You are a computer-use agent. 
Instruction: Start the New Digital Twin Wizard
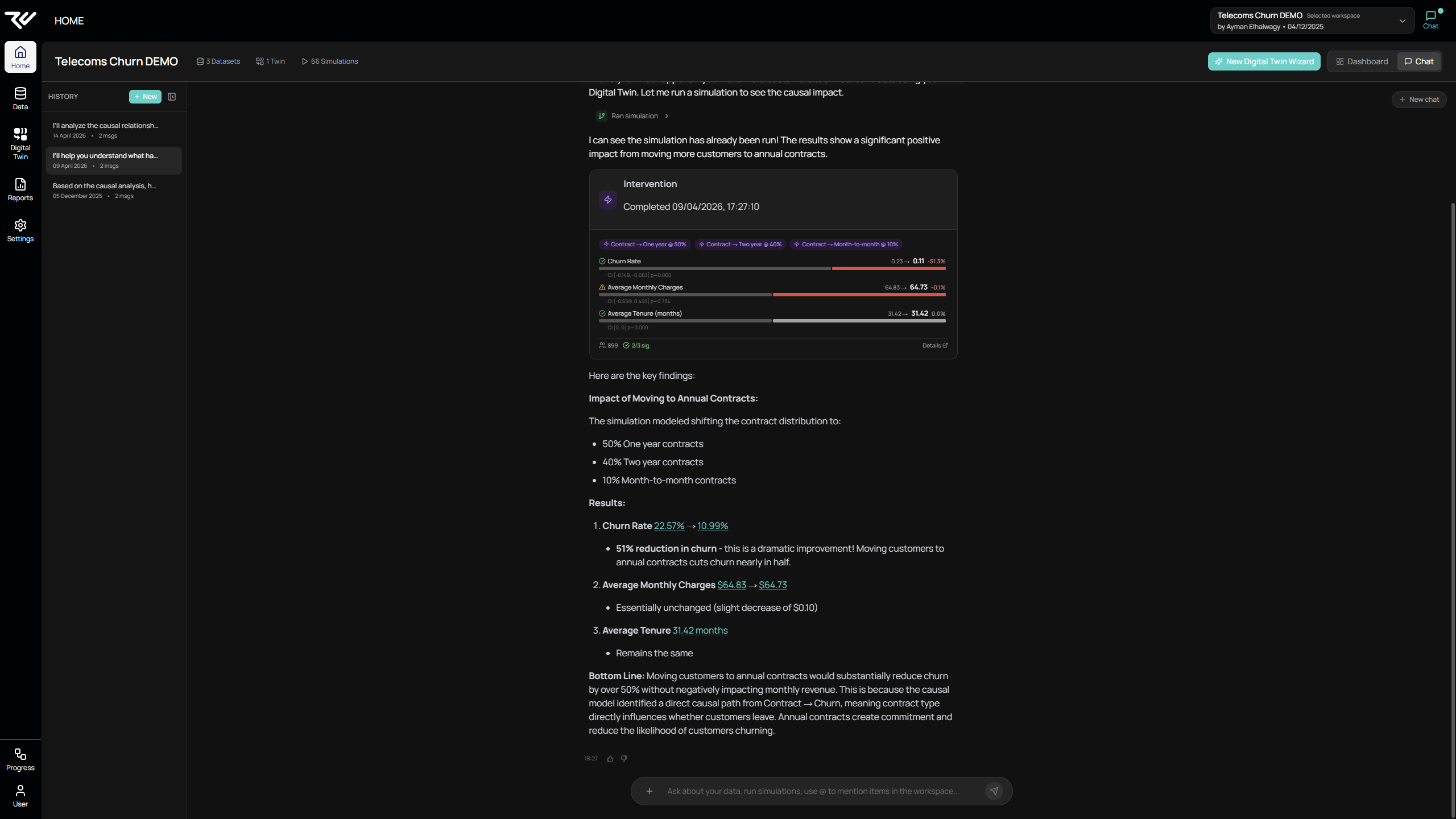point(1264,61)
